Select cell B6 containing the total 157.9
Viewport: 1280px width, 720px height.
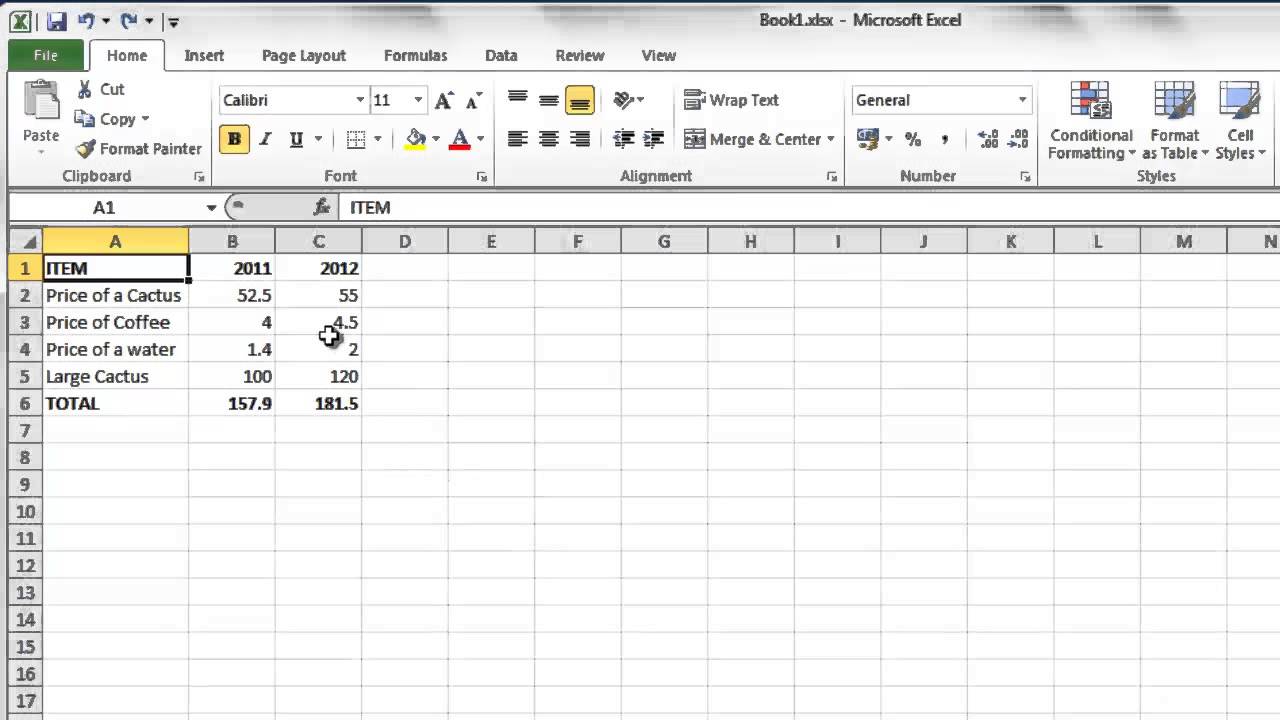click(233, 403)
